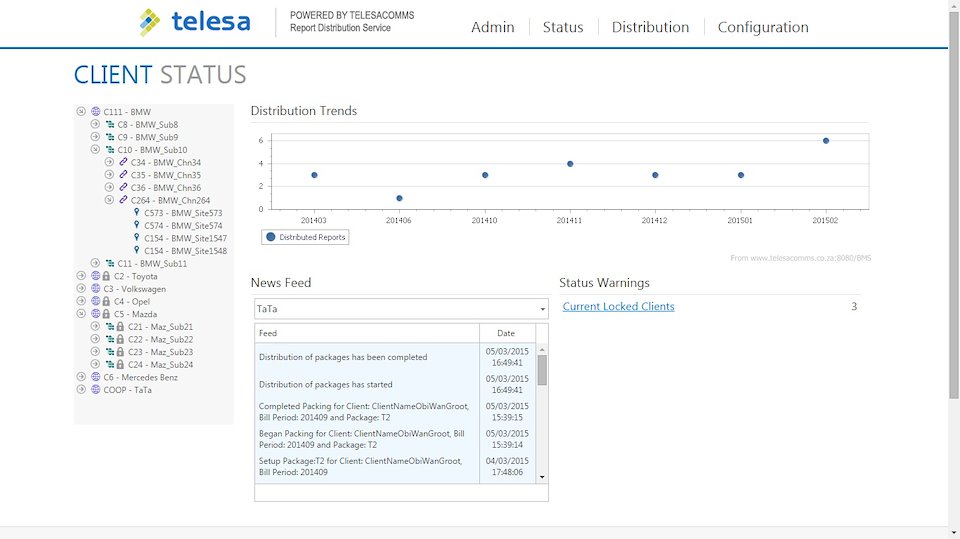Select 'Distribution of packages has been completed' row
The width and height of the screenshot is (960, 539).
(395, 357)
